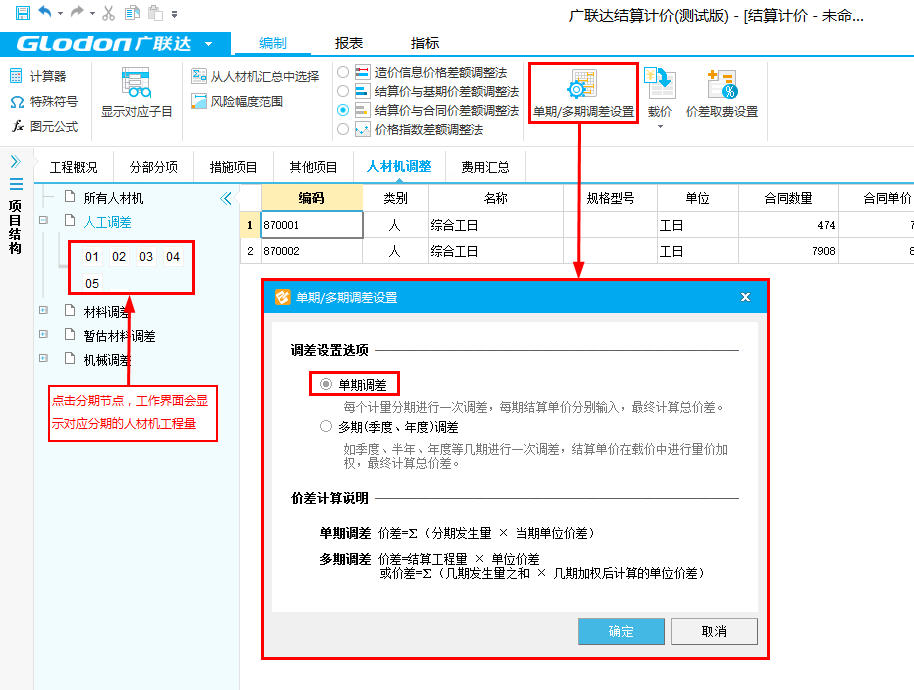The image size is (914, 690).
Task: Switch to the 报表 ribbon tab
Action: (349, 43)
